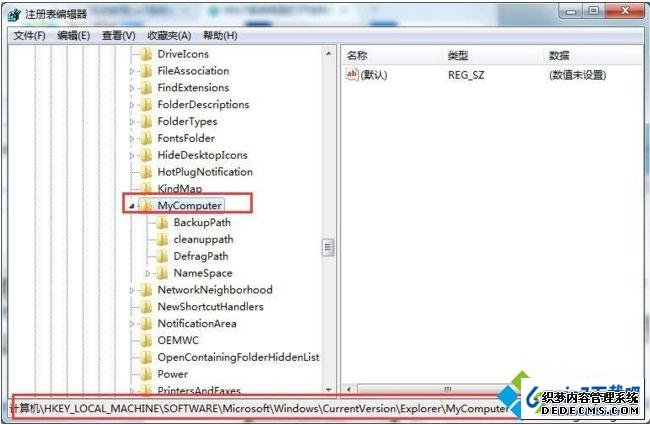Open the 查看(V) menu
The image size is (650, 425).
(119, 36)
